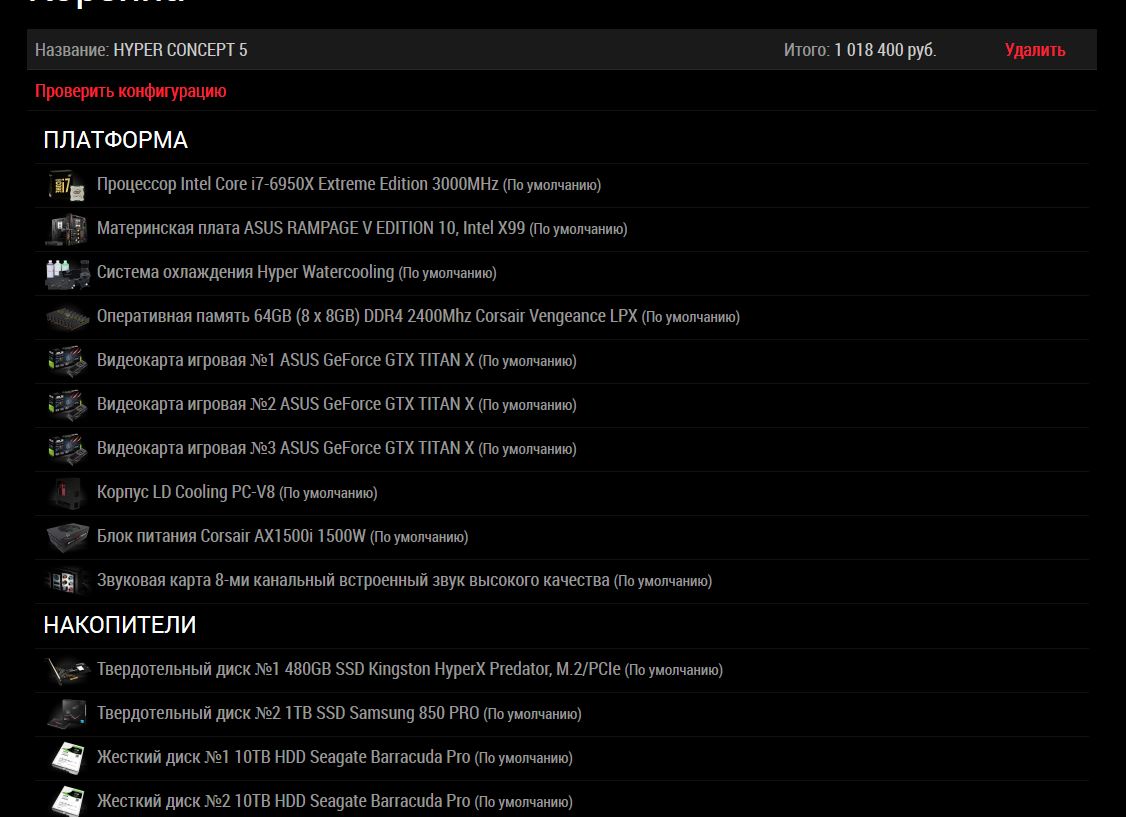Screen dimensions: 1126x817
Task: Click the Intel Core i7 processor thumbnail icon
Action: point(68,185)
